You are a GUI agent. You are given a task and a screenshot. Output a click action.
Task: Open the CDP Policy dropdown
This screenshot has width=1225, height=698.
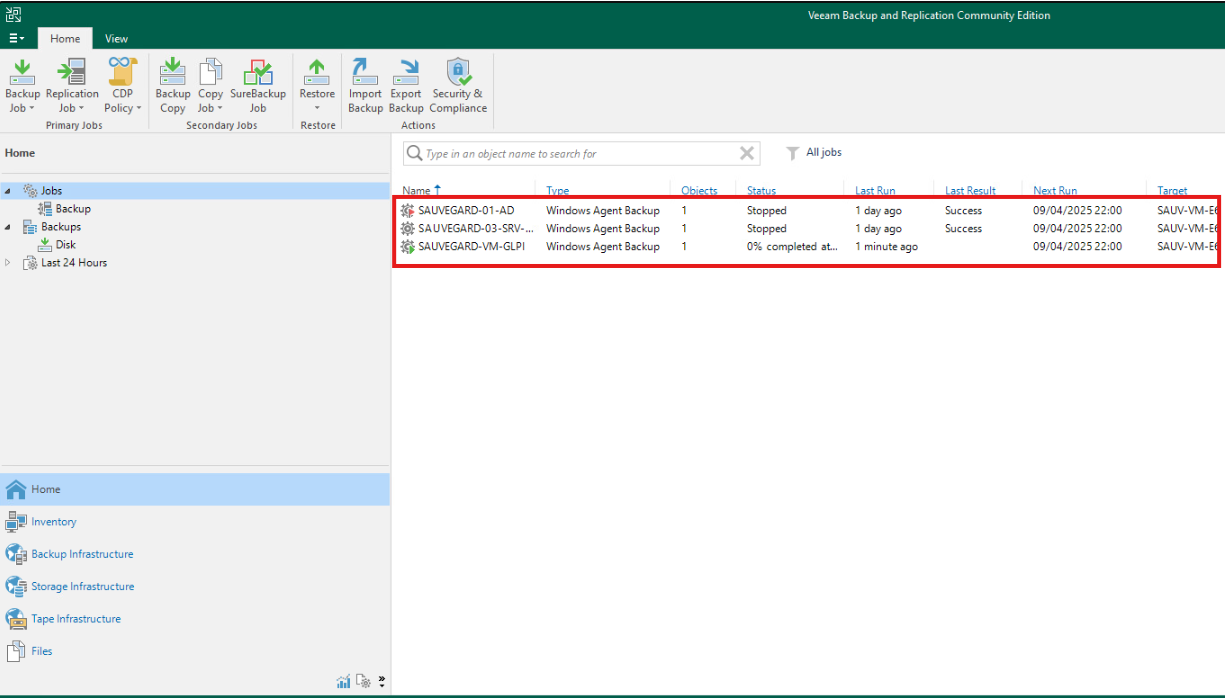coord(123,86)
